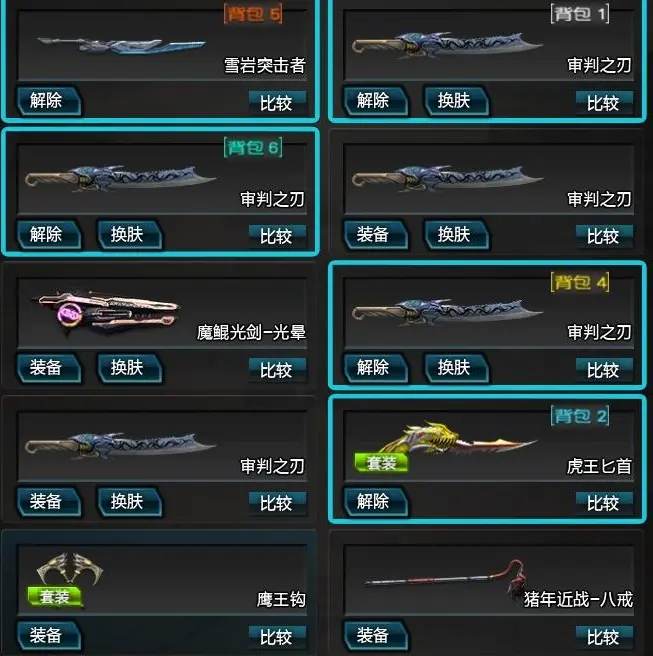Unequip 雪岩突击者 with its 解除 button
This screenshot has width=653, height=656.
tap(49, 101)
